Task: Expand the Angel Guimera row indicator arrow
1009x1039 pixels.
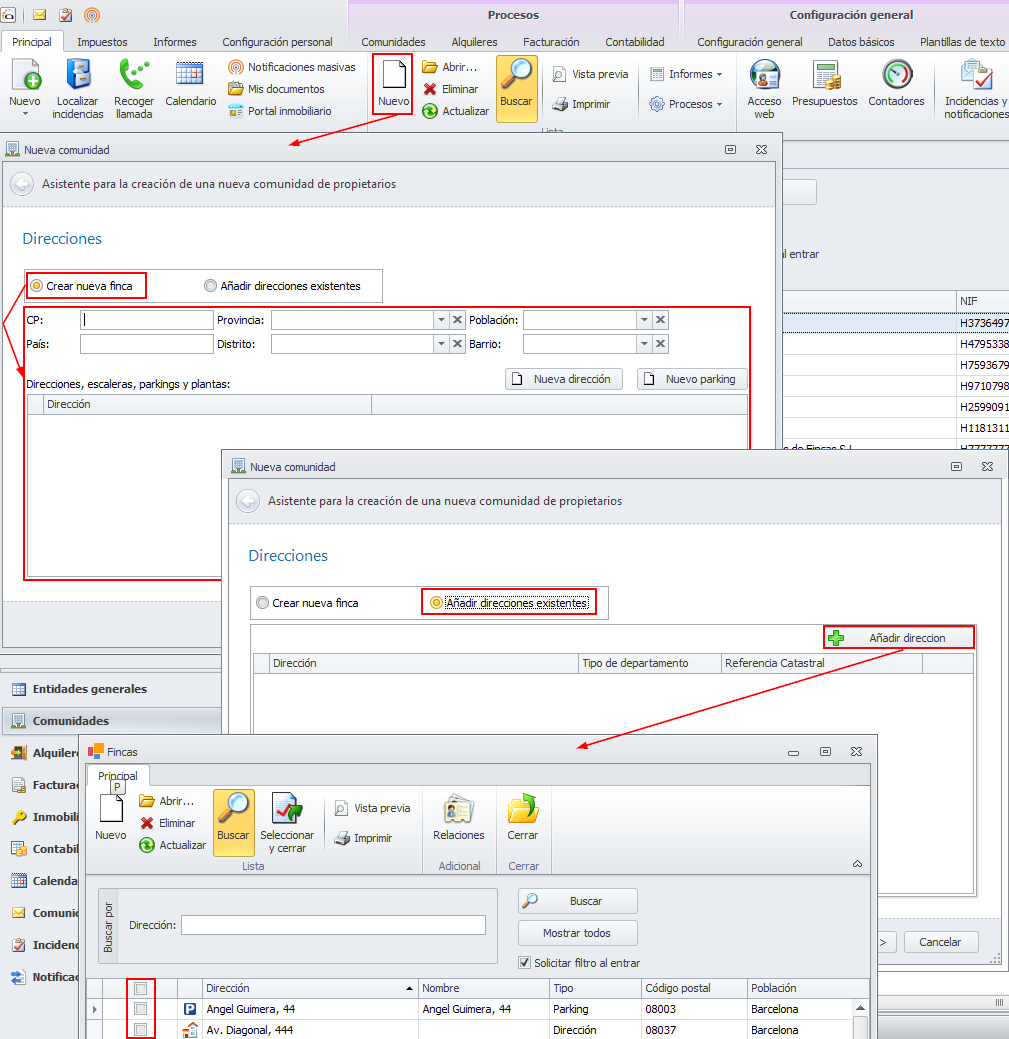Action: [95, 1009]
